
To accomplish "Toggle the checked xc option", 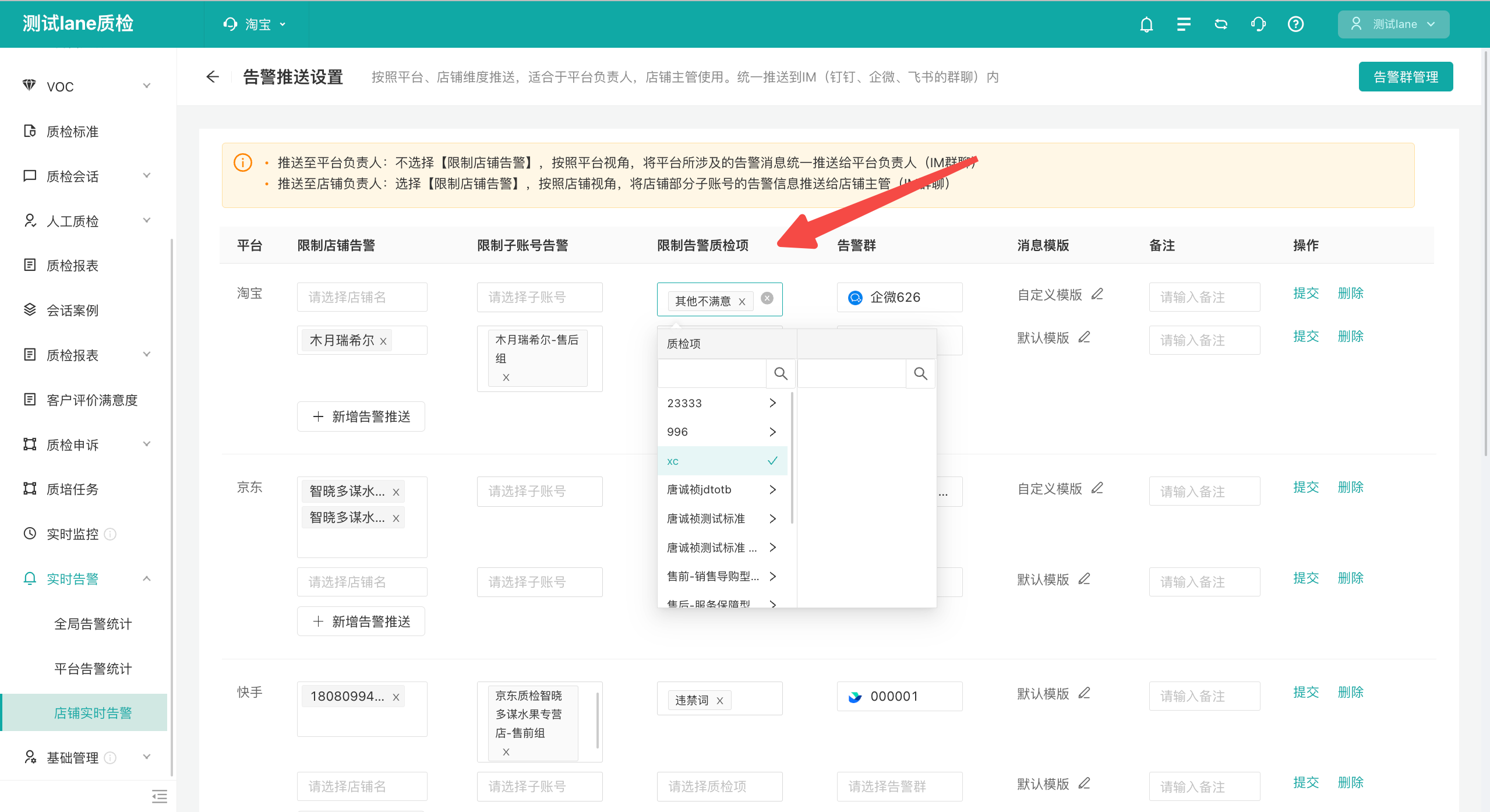I will [x=722, y=461].
